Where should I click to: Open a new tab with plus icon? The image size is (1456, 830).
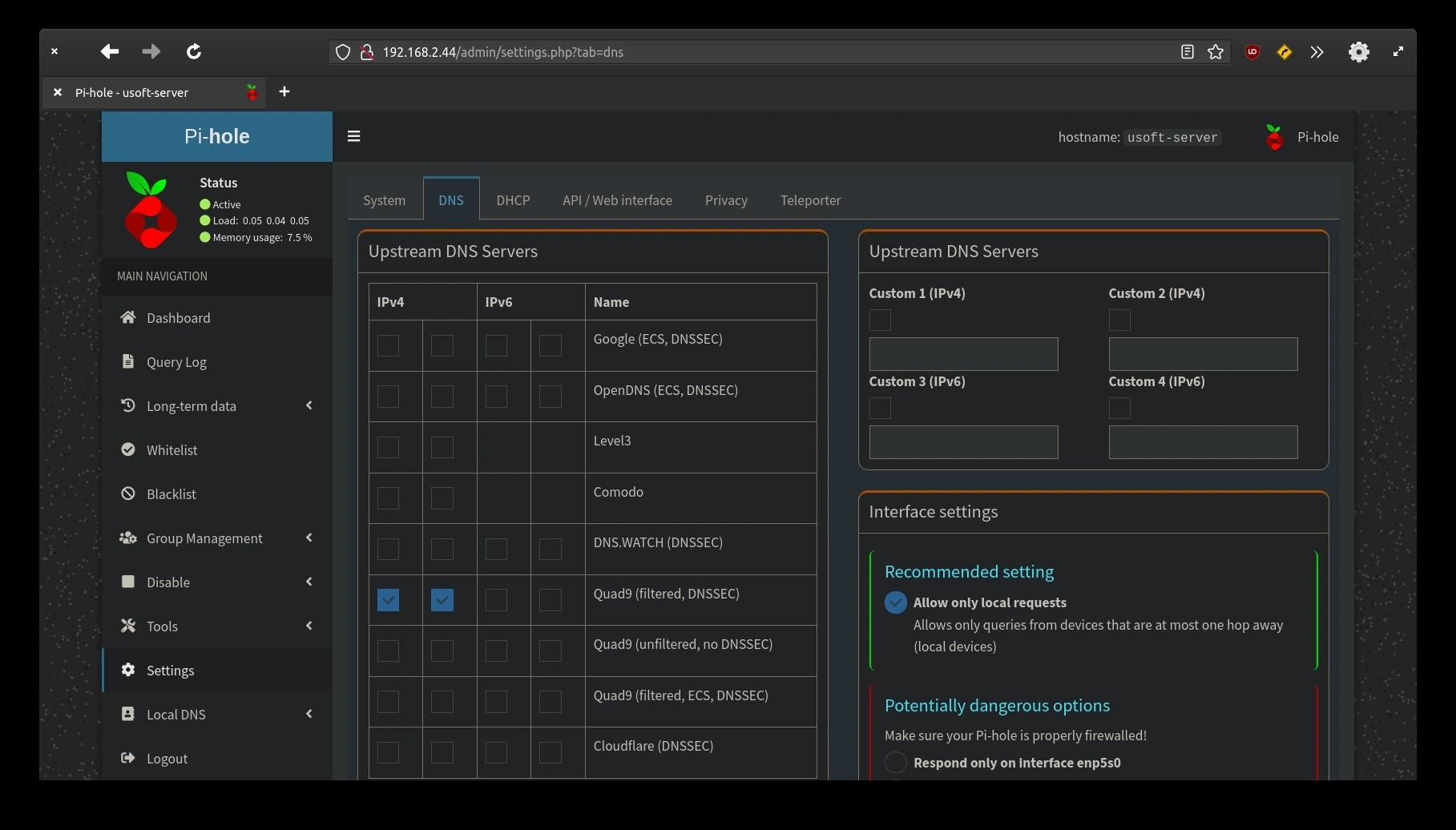pyautogui.click(x=284, y=91)
